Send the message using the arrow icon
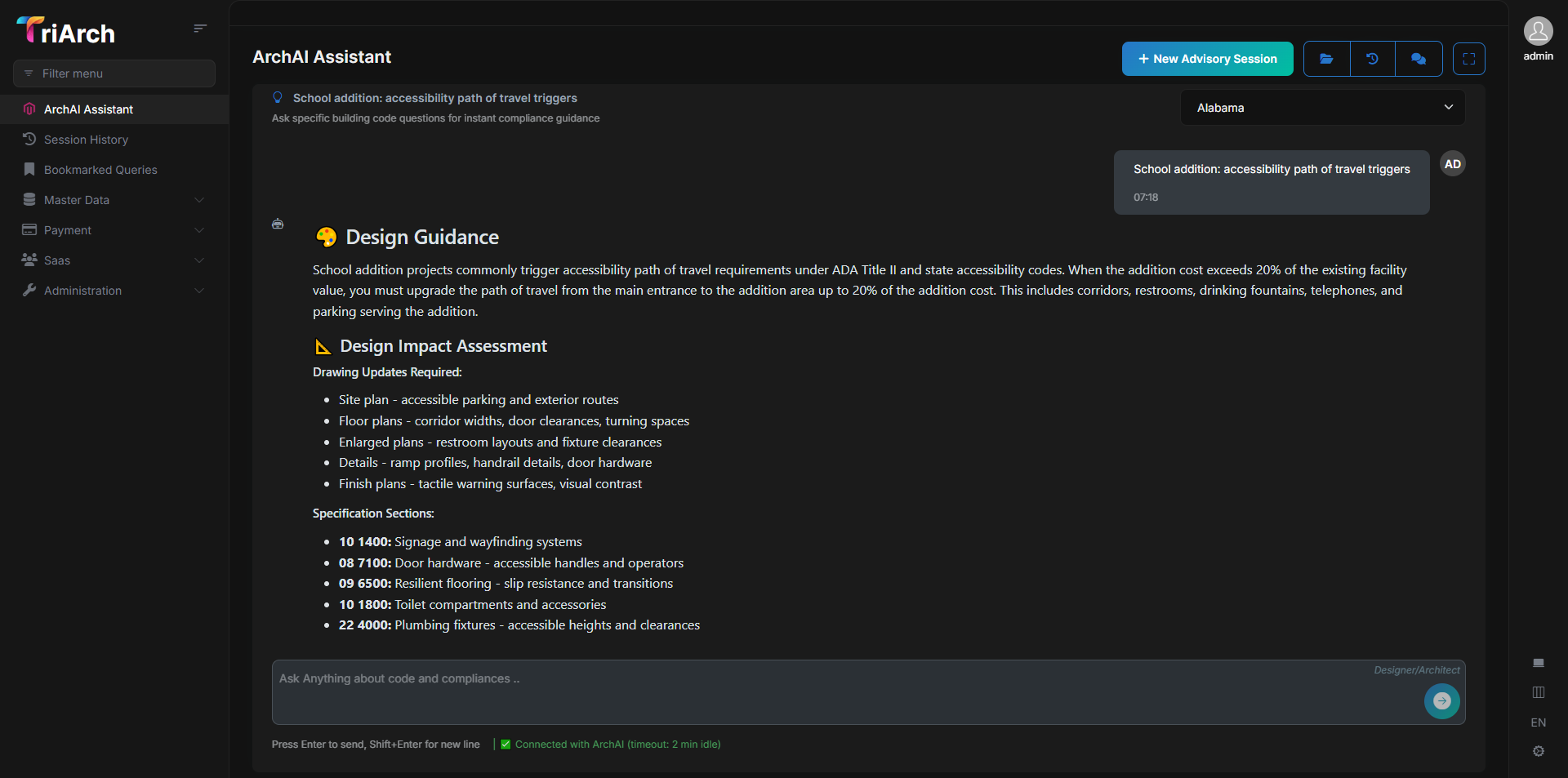The image size is (1568, 778). tap(1441, 701)
